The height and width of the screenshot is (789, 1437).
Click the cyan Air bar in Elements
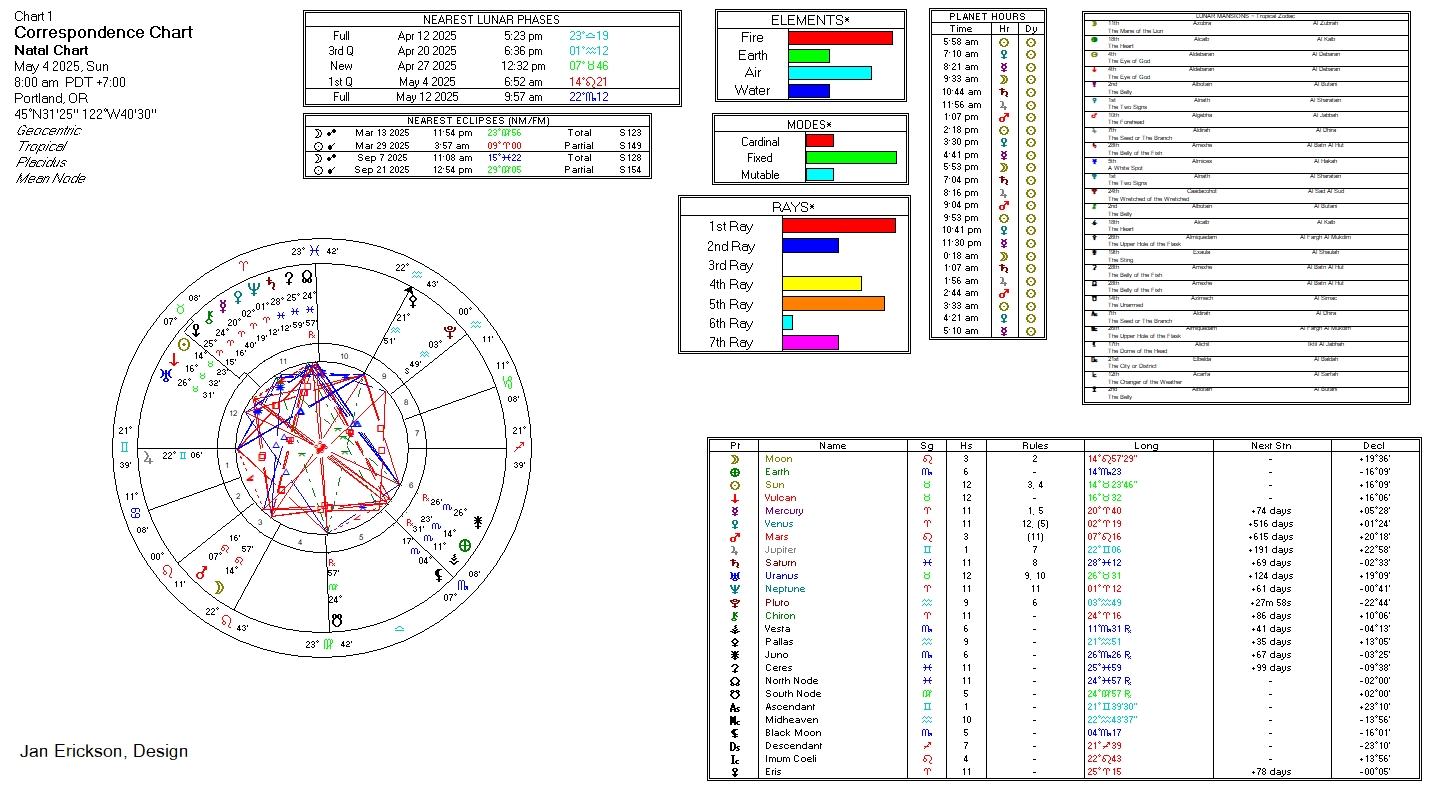click(x=830, y=73)
